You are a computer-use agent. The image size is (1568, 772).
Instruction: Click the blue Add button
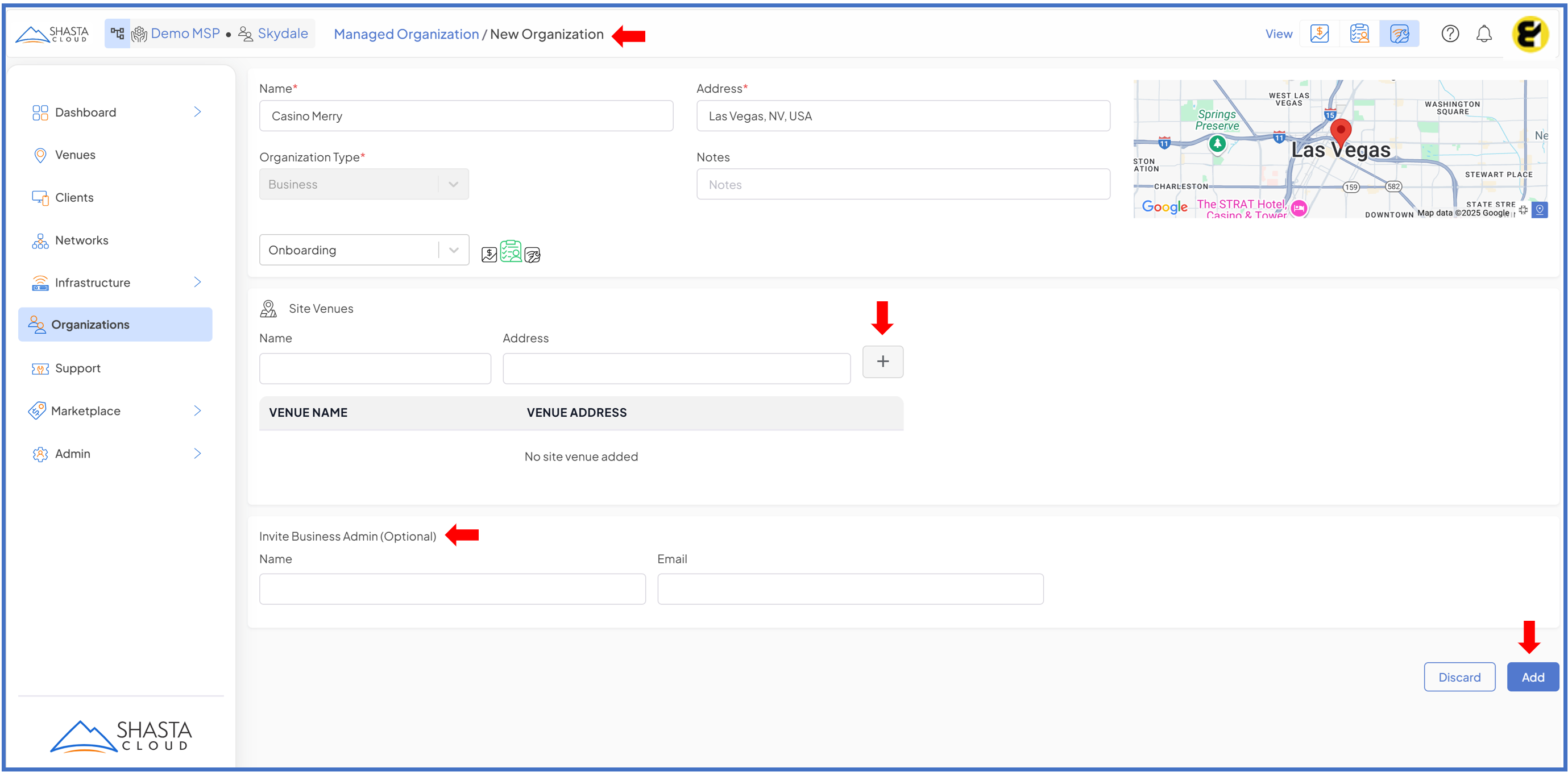coord(1532,677)
